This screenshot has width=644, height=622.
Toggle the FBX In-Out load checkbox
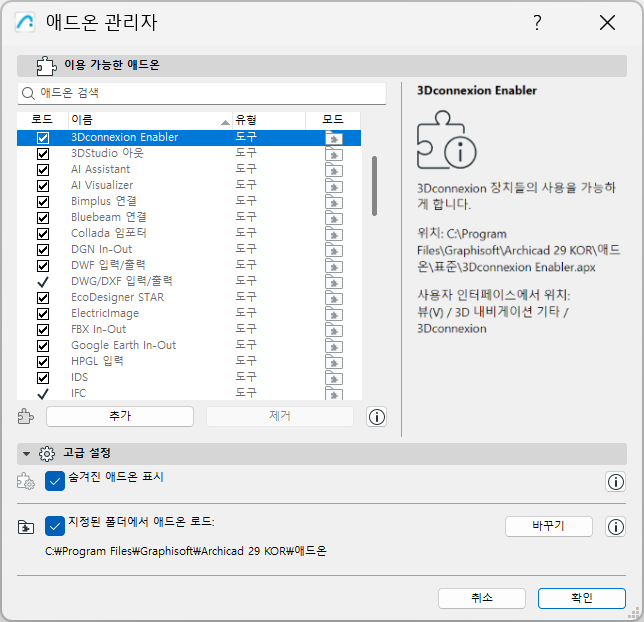coord(43,330)
